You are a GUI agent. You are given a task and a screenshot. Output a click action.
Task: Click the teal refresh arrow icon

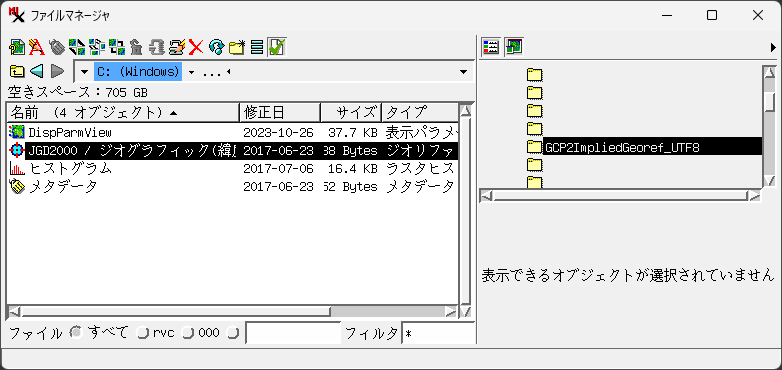(216, 47)
